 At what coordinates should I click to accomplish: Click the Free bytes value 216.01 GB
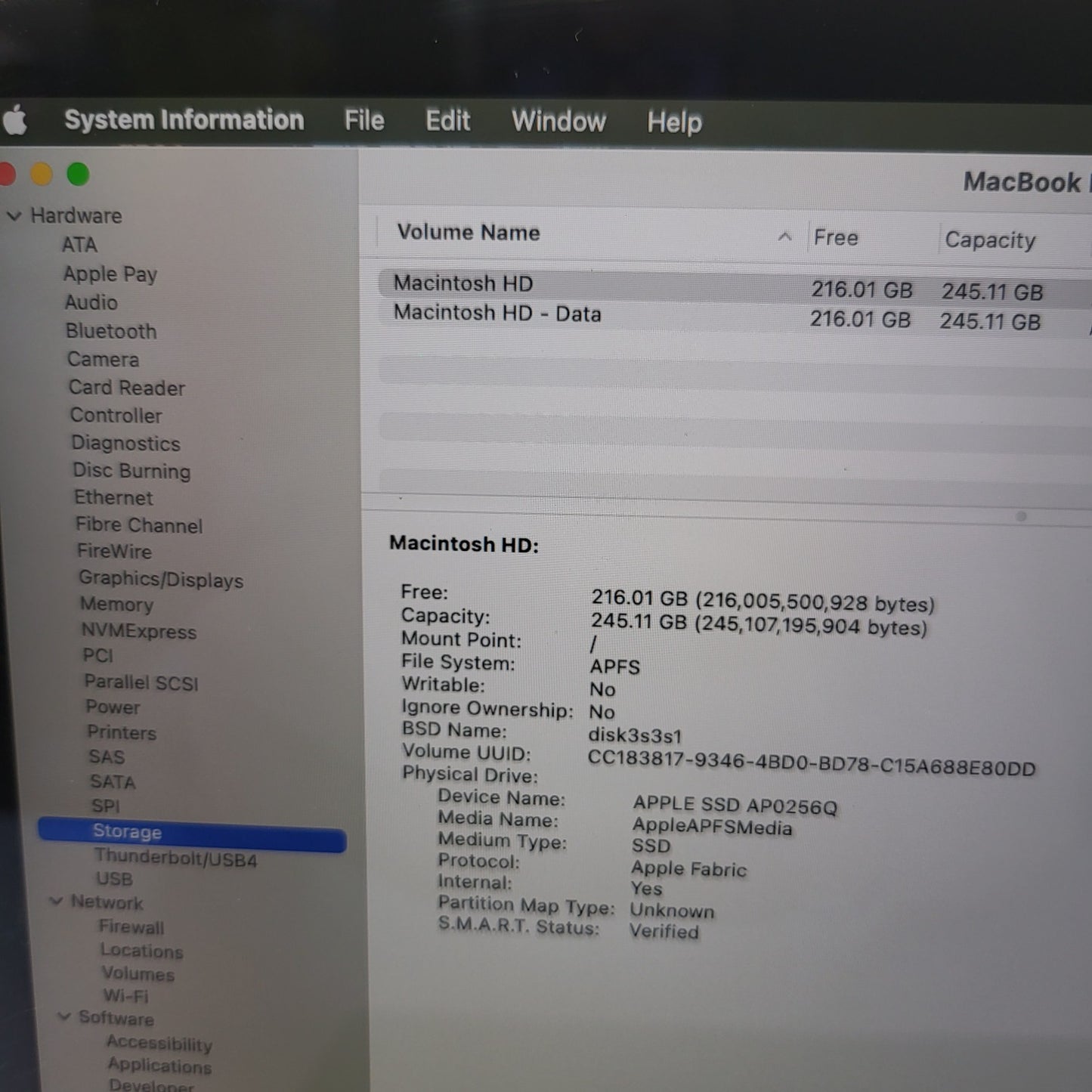(763, 601)
